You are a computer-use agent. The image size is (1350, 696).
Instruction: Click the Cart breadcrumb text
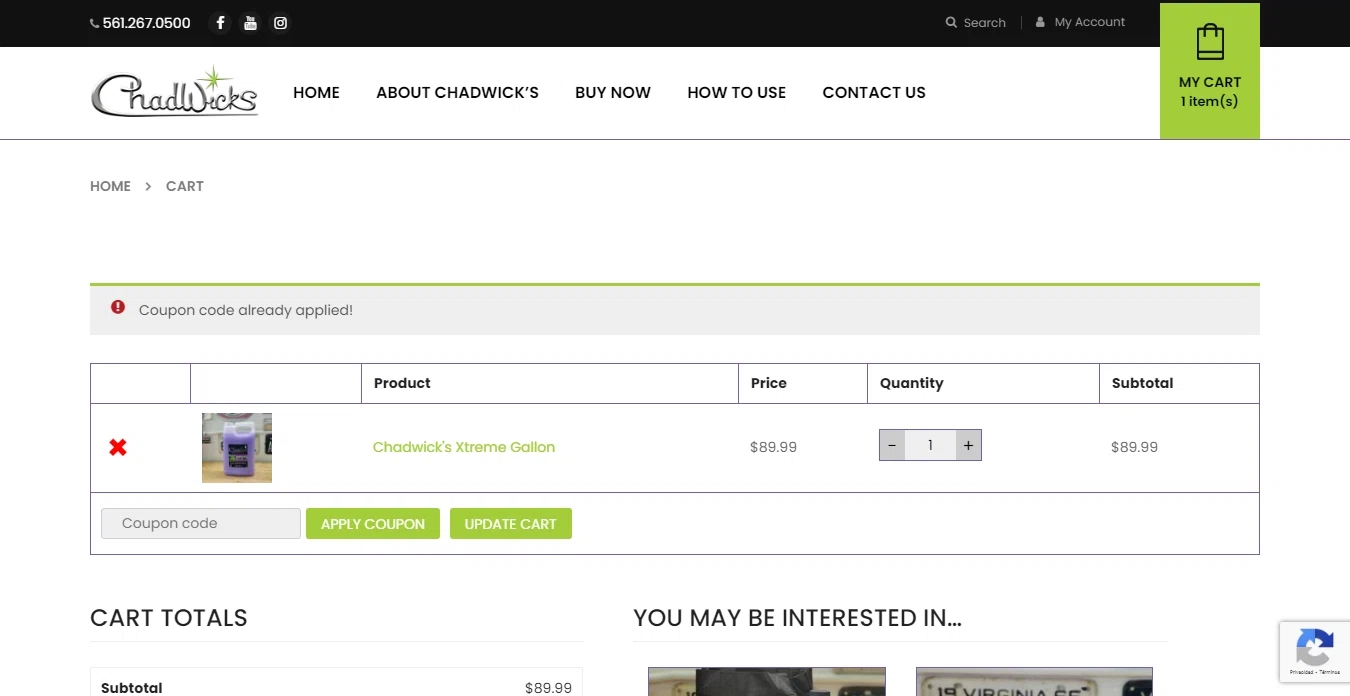pos(185,186)
